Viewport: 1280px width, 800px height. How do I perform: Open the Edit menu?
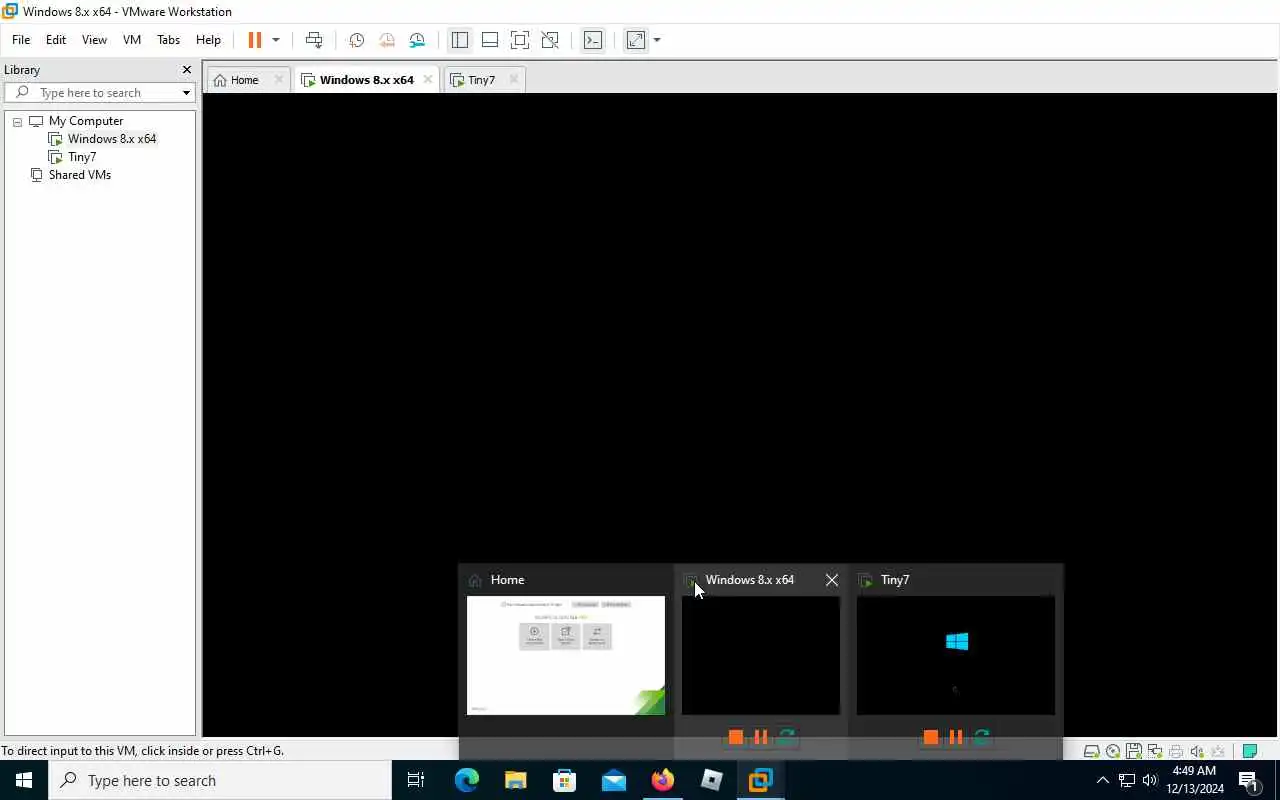tap(56, 40)
